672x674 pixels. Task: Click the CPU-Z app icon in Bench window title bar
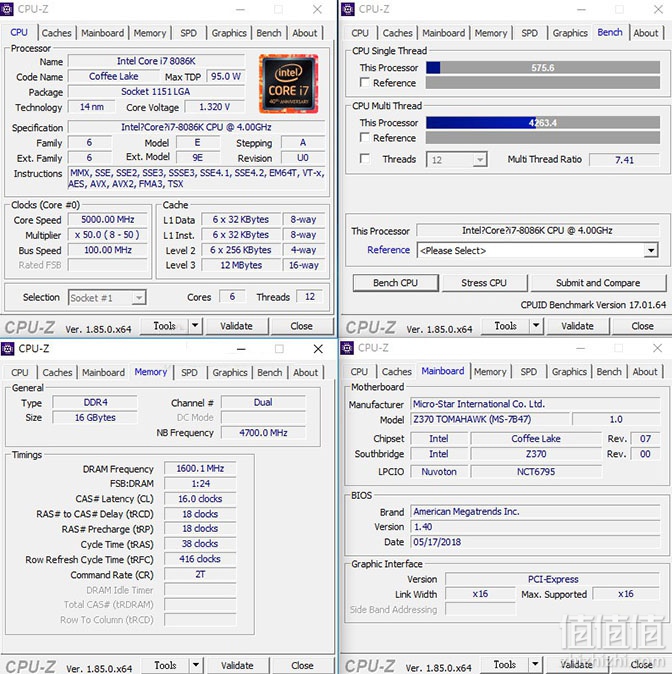pos(348,9)
